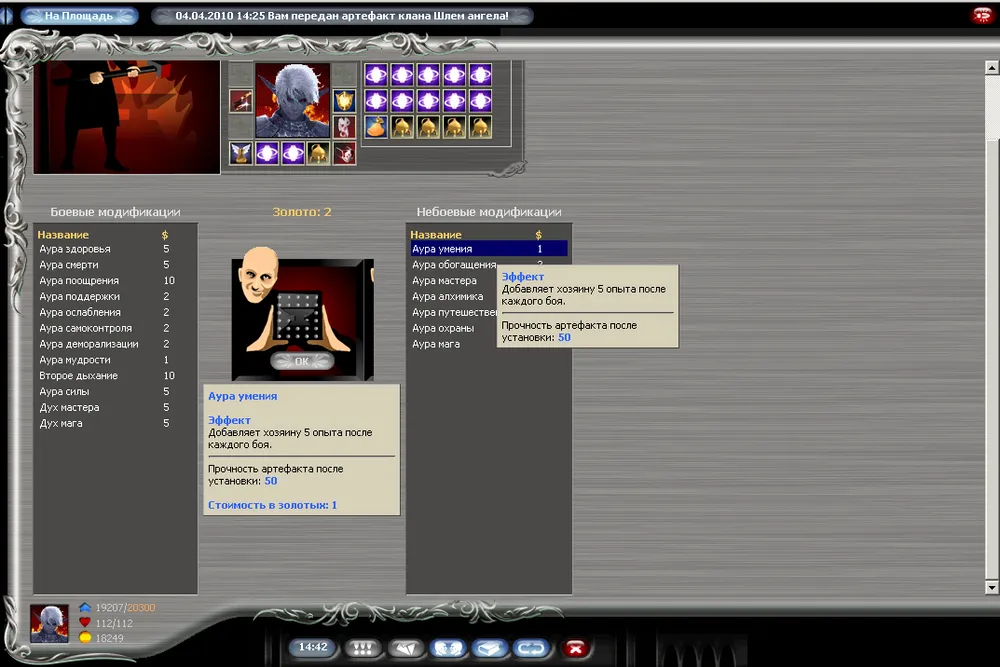Click the two faces icon in bottom bar
Viewport: 1000px width, 667px height.
pos(449,648)
